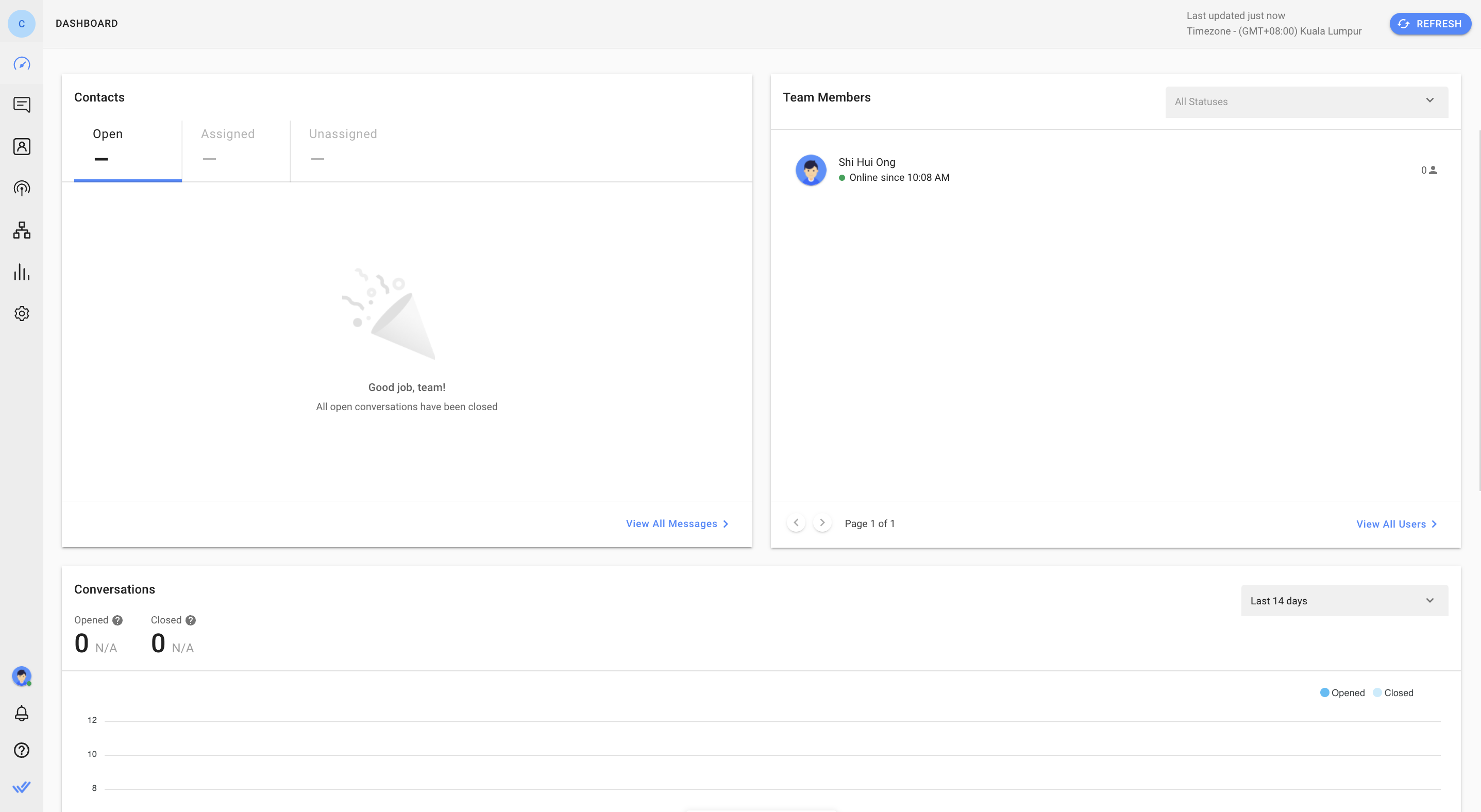1481x812 pixels.
Task: Click the checkmark/done icon at bottom
Action: [22, 788]
